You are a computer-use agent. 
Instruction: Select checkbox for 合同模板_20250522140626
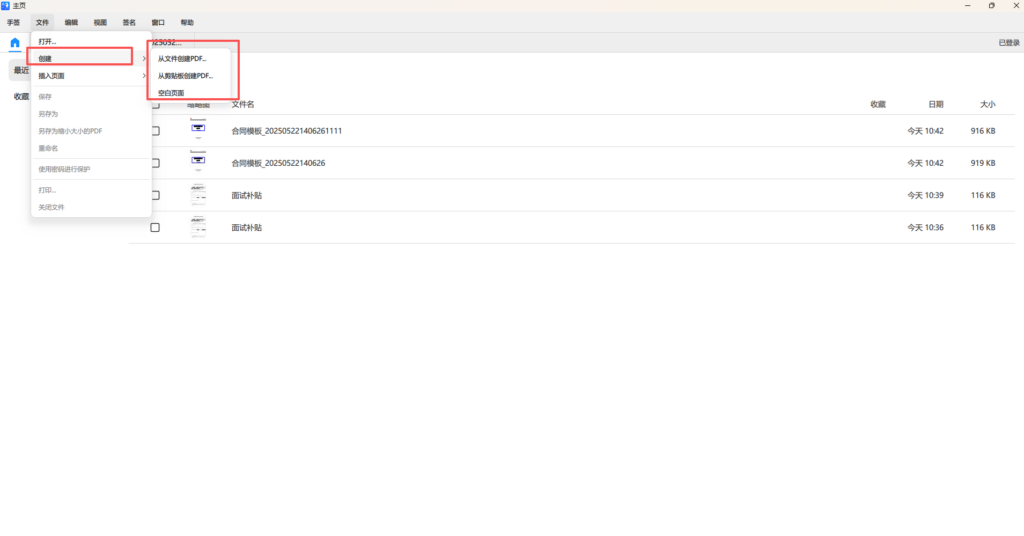155,163
